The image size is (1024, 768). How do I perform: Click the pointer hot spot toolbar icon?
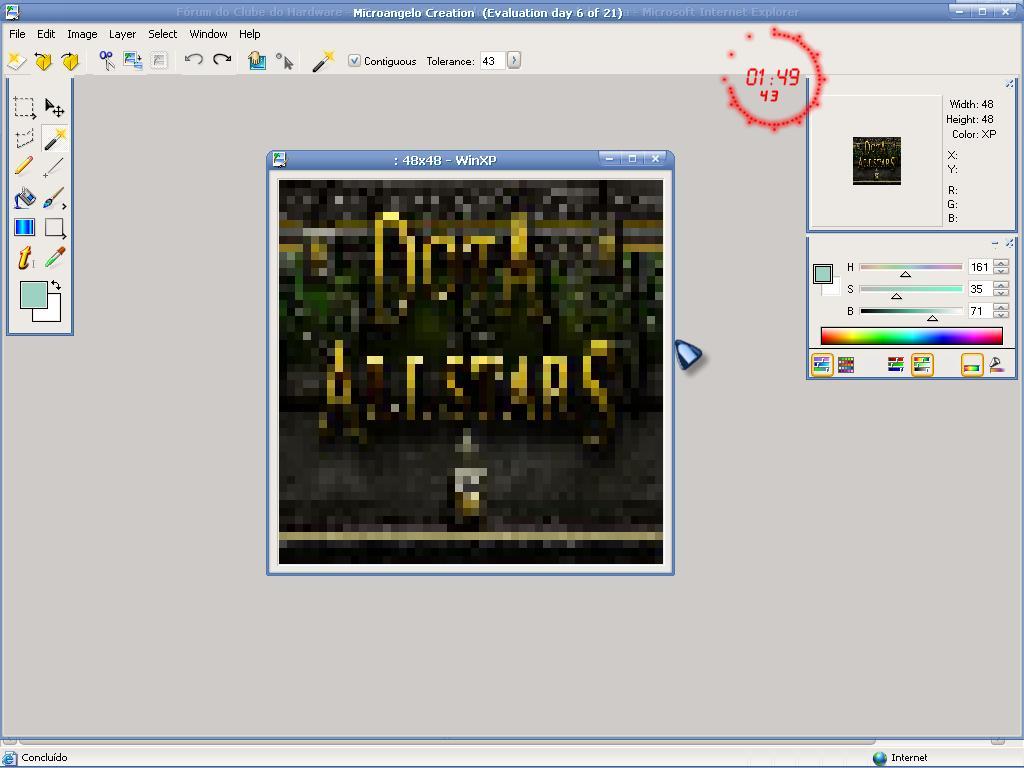(284, 61)
